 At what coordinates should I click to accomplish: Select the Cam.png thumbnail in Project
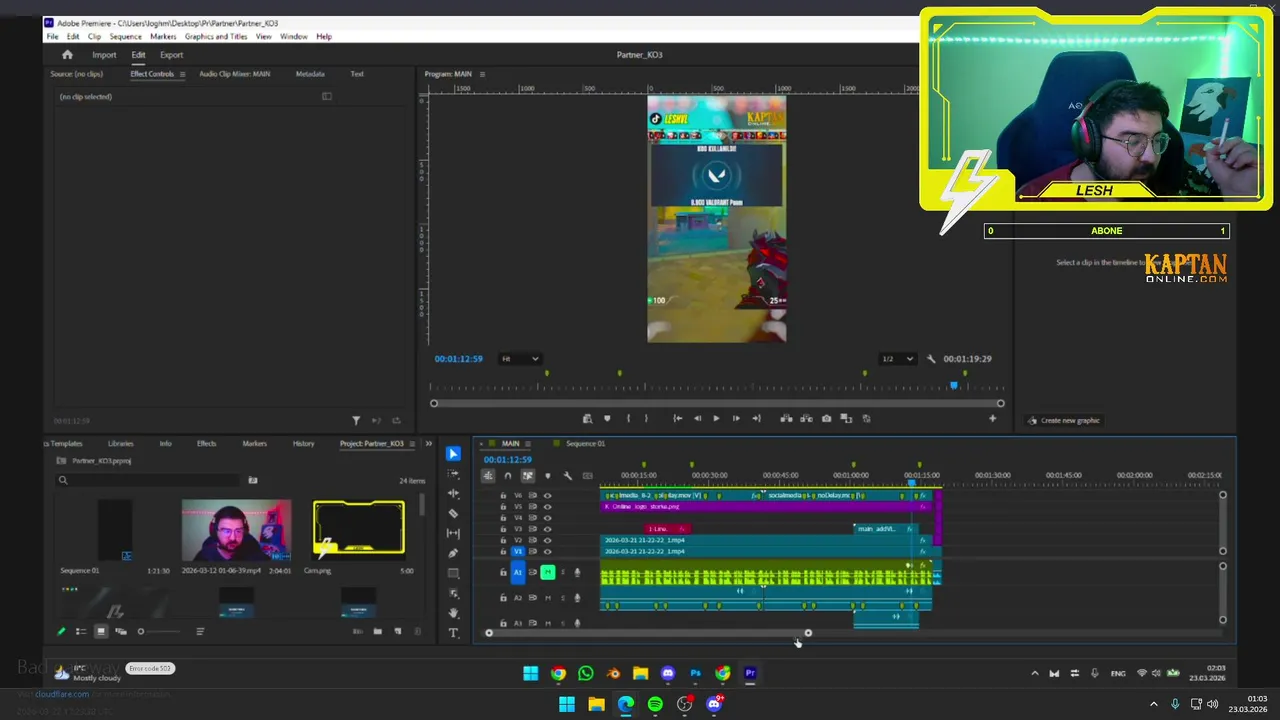point(359,529)
